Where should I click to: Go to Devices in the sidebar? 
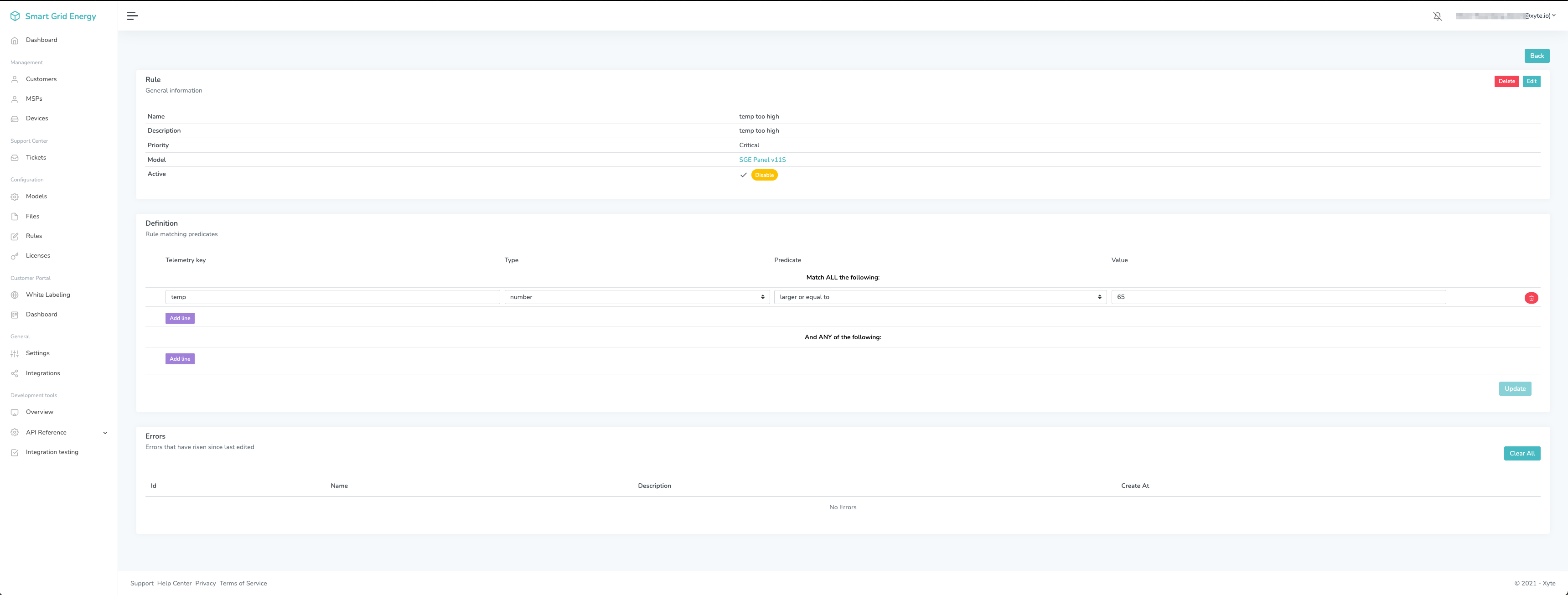click(36, 119)
